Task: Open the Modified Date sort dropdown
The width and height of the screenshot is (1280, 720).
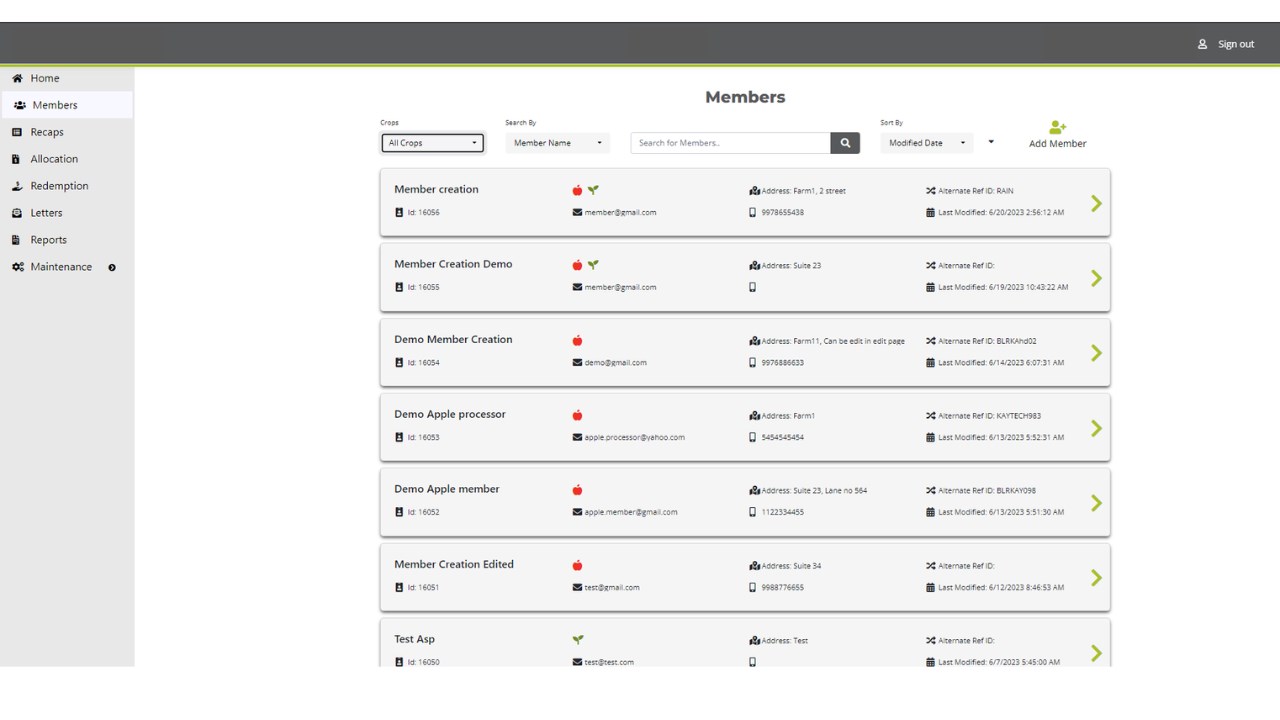Action: (x=927, y=143)
